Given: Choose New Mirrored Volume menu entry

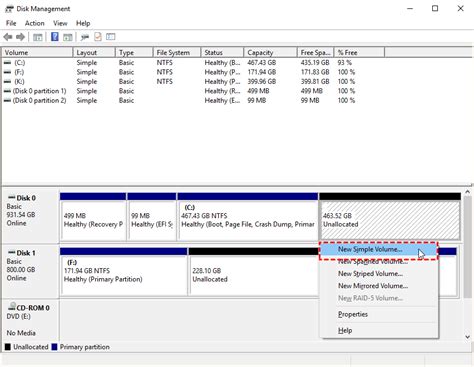Looking at the screenshot, I should point(378,286).
